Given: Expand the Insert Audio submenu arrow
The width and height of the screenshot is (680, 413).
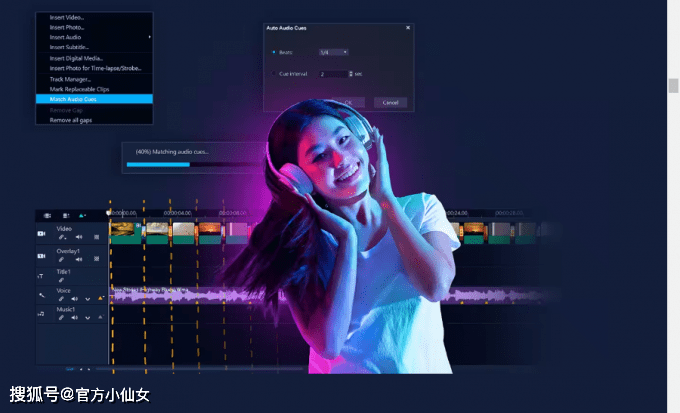Looking at the screenshot, I should click(150, 37).
